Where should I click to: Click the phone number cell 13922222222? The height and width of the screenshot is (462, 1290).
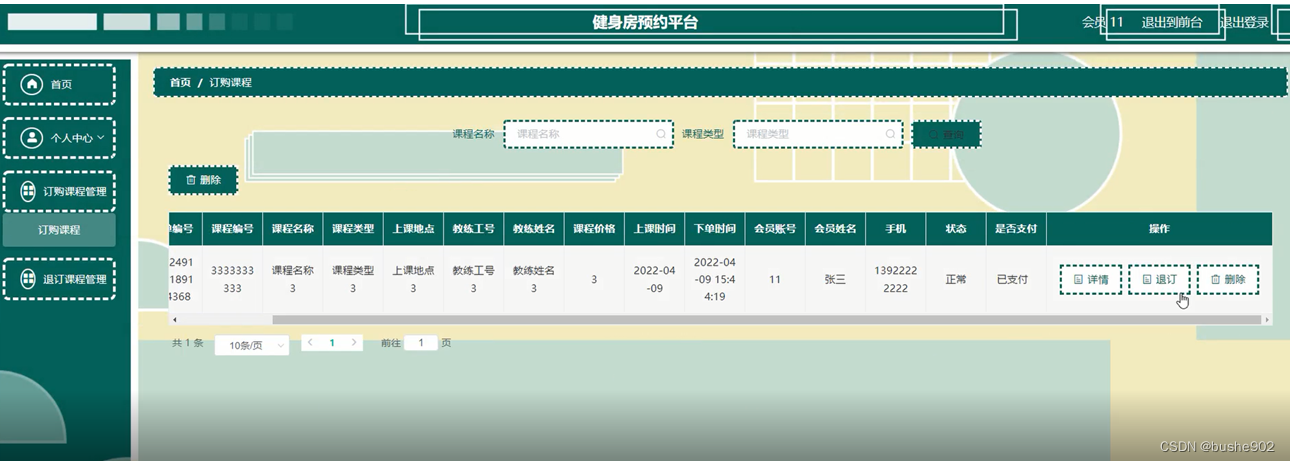point(895,280)
